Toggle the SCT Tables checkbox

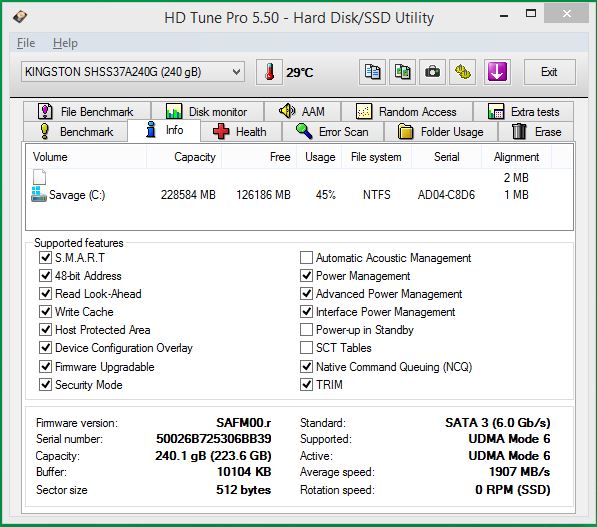(x=306, y=347)
